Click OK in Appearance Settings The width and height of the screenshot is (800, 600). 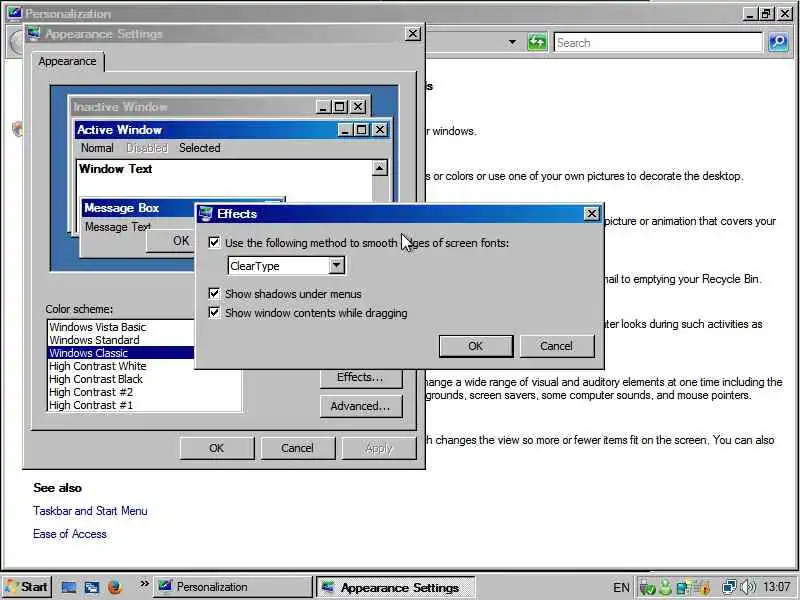[x=216, y=448]
